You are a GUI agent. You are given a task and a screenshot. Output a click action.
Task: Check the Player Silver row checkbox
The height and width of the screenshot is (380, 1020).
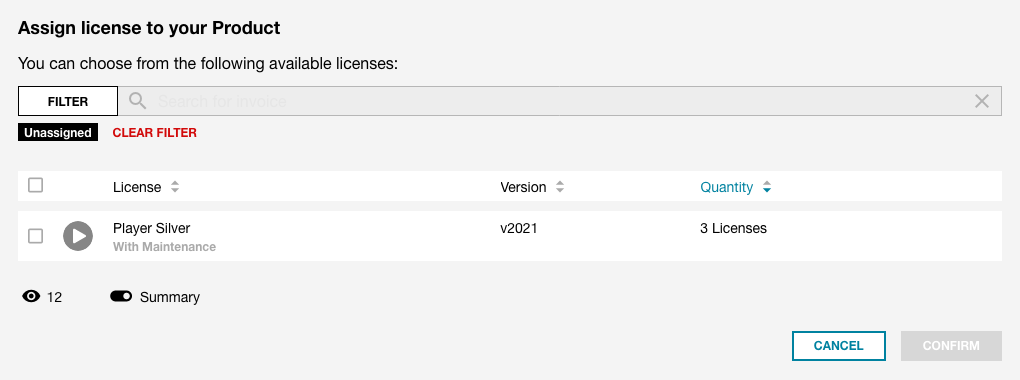(36, 236)
